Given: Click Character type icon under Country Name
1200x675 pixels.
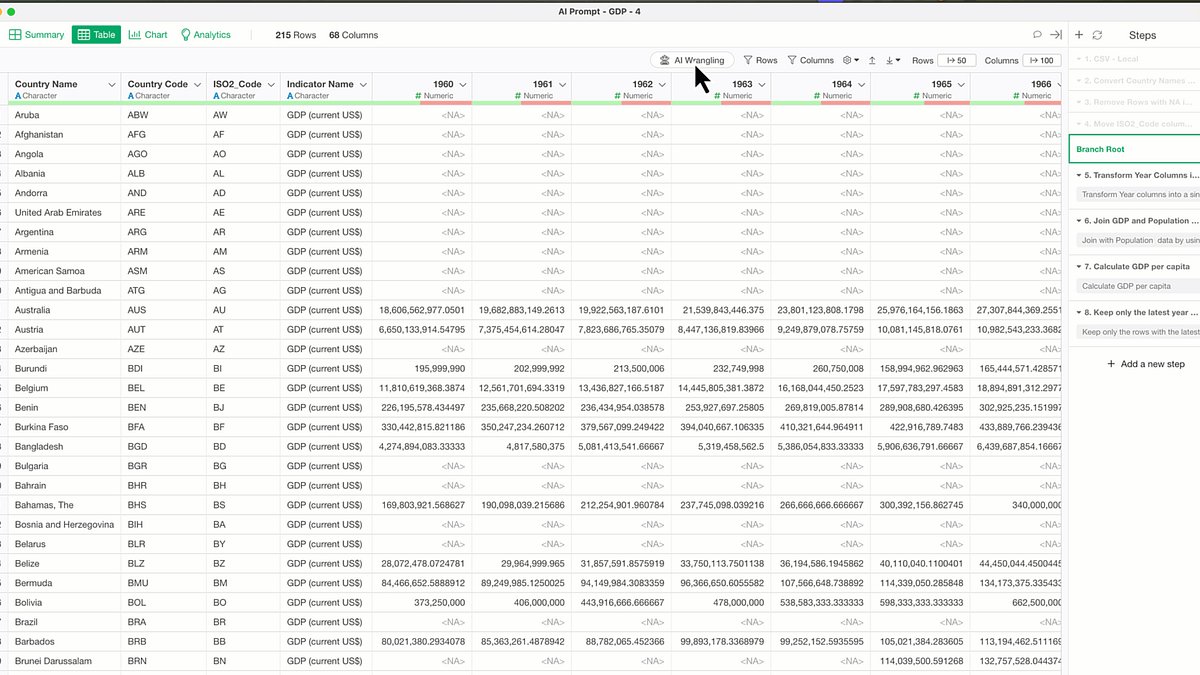Looking at the screenshot, I should [18, 96].
